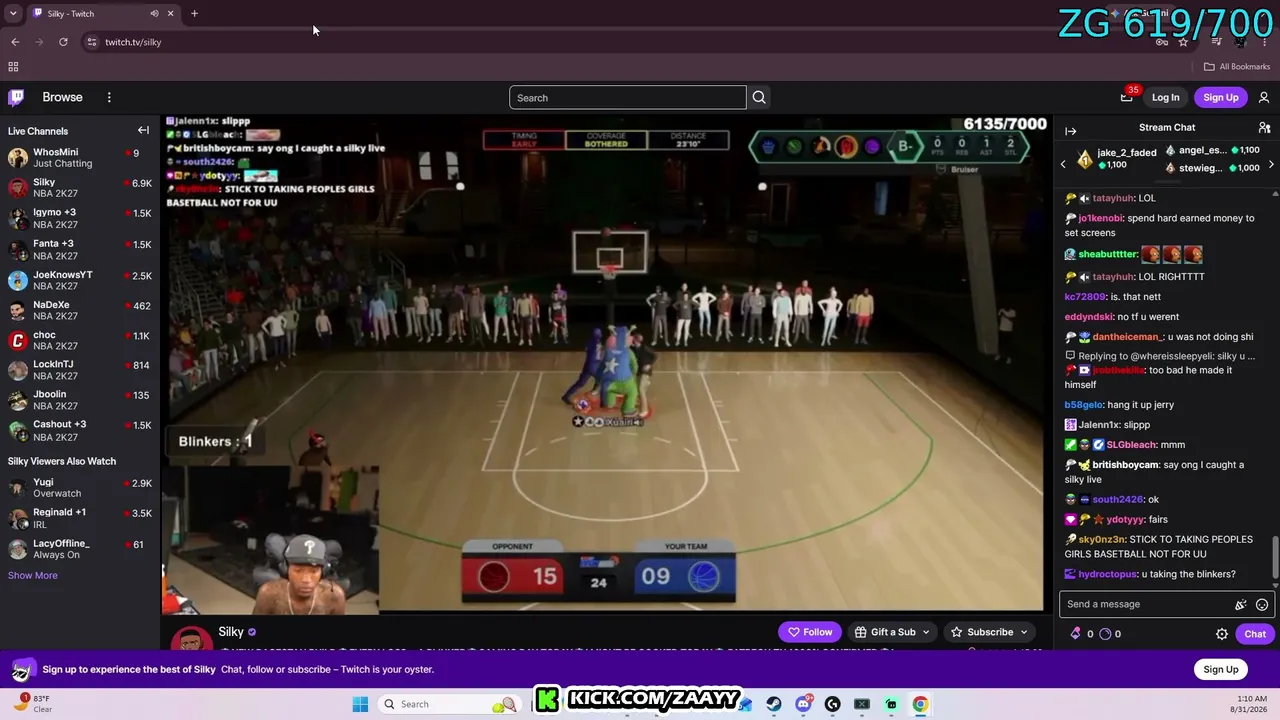Open a new browser tab
This screenshot has width=1280, height=720.
(194, 13)
